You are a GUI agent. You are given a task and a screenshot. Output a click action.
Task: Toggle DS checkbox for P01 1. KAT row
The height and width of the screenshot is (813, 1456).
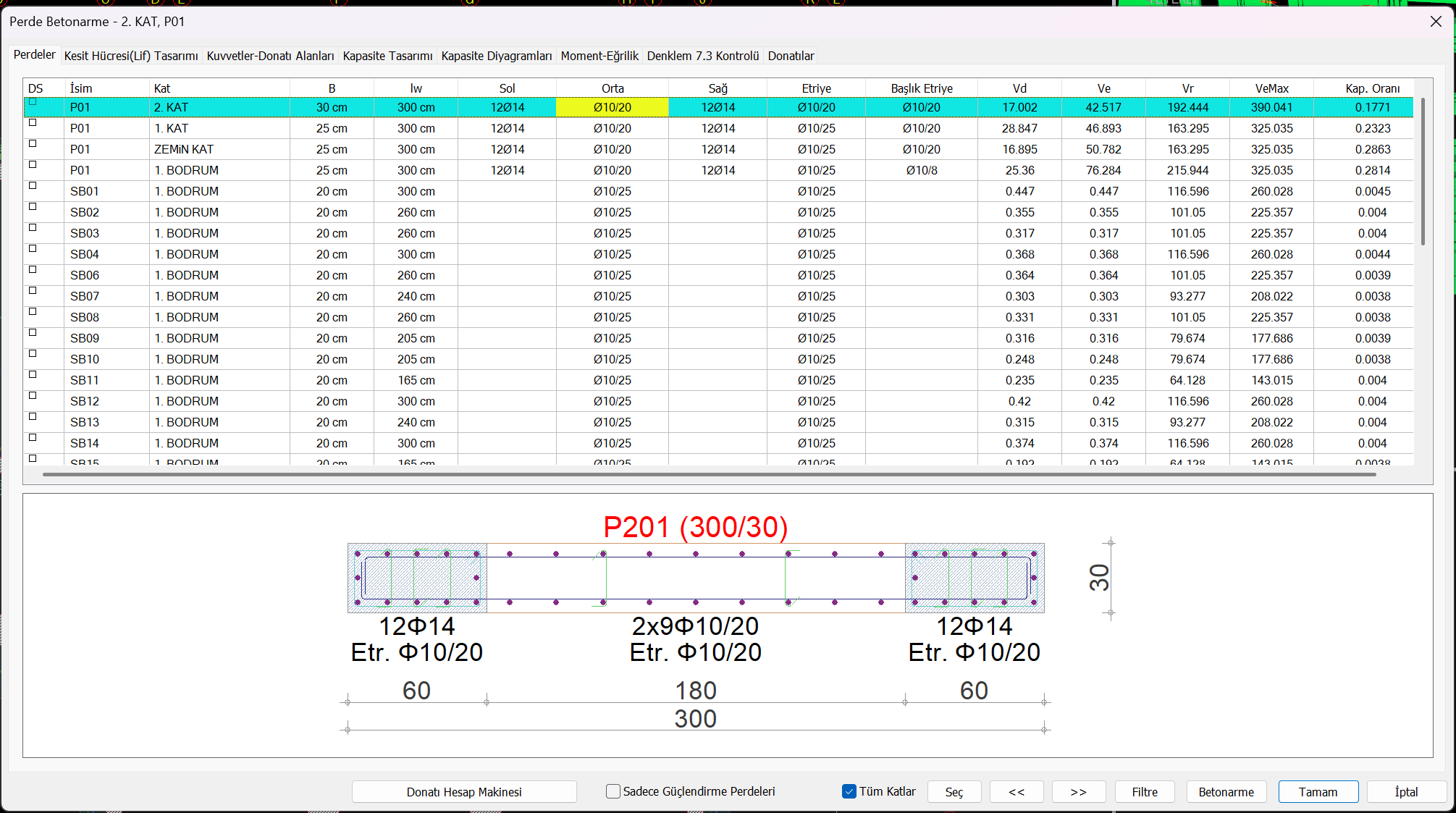point(33,123)
